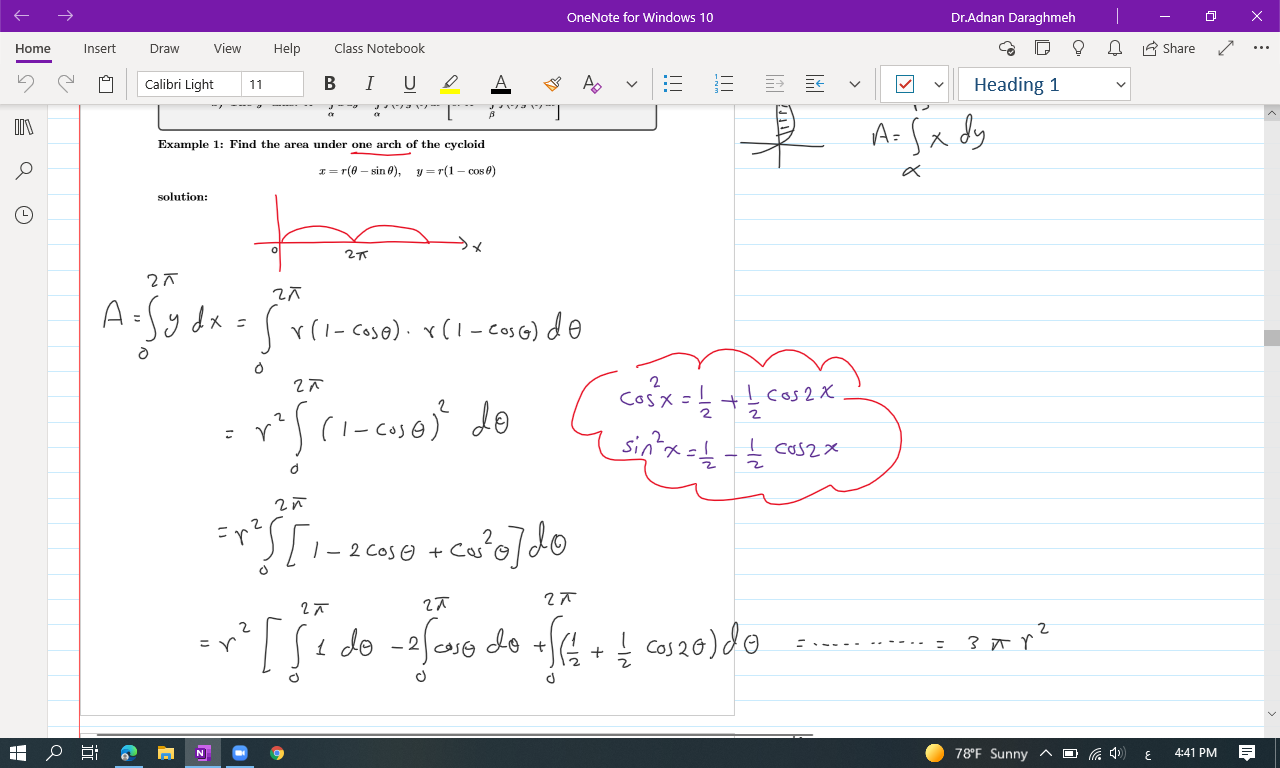This screenshot has height=768, width=1280.
Task: Click the OneNote icon in the taskbar
Action: pos(201,752)
